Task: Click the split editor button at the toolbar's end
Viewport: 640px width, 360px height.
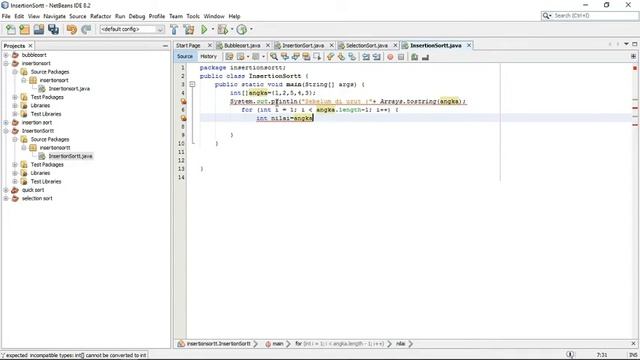Action: 633,57
